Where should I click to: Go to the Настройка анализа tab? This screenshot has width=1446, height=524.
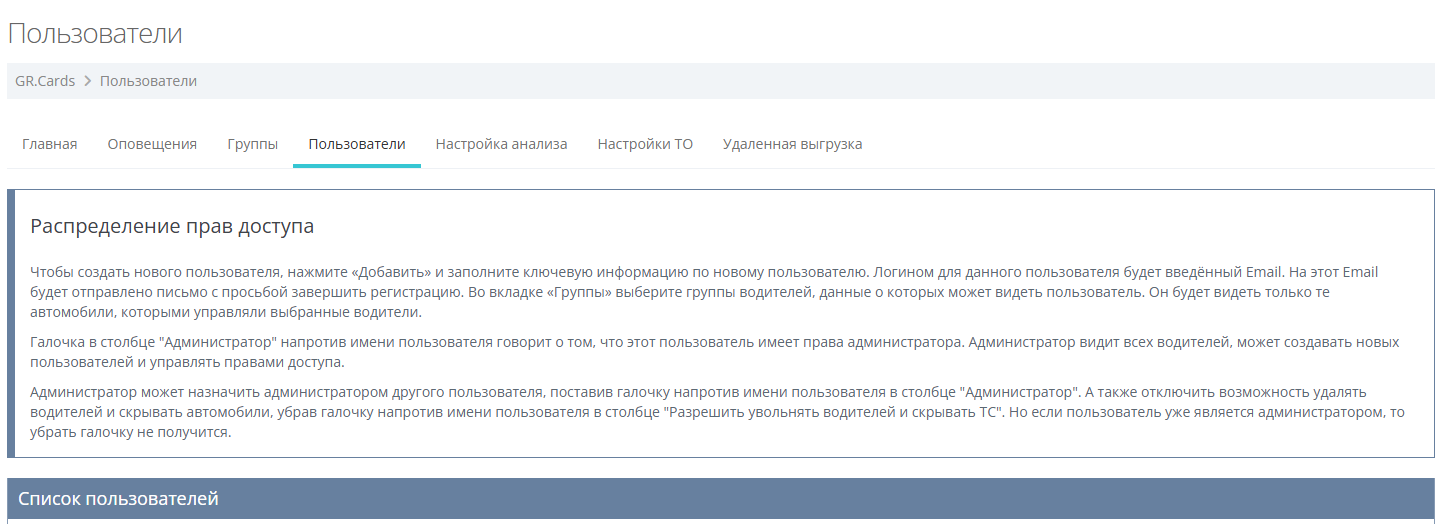click(x=501, y=144)
